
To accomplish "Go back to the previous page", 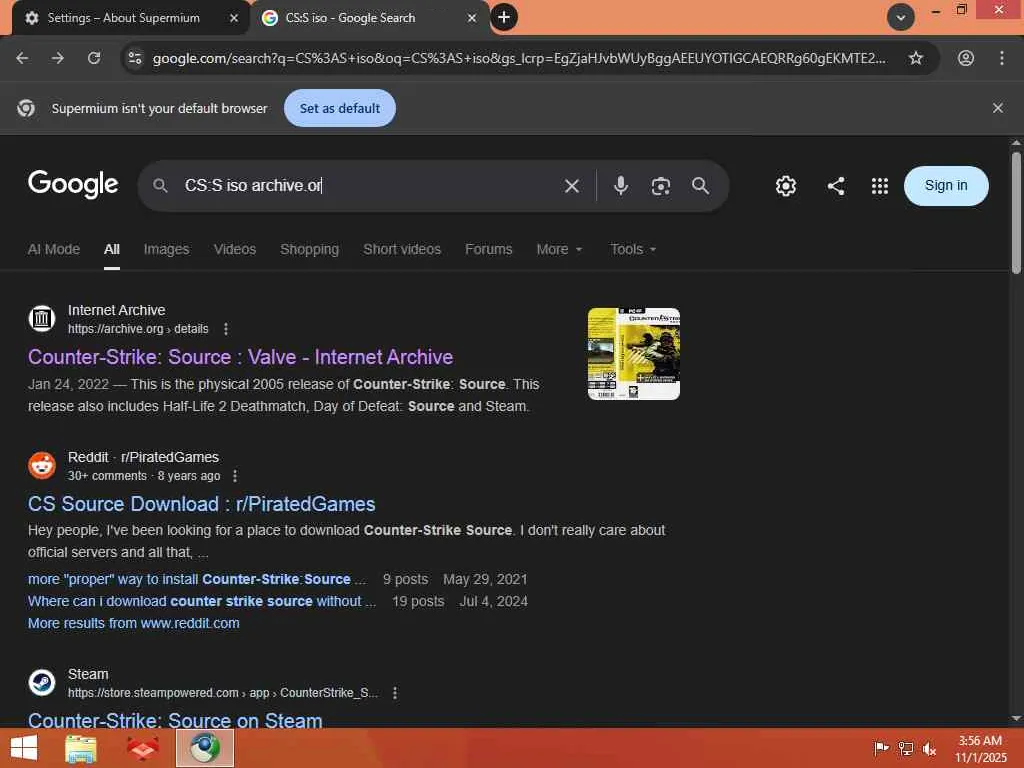I will [x=22, y=58].
